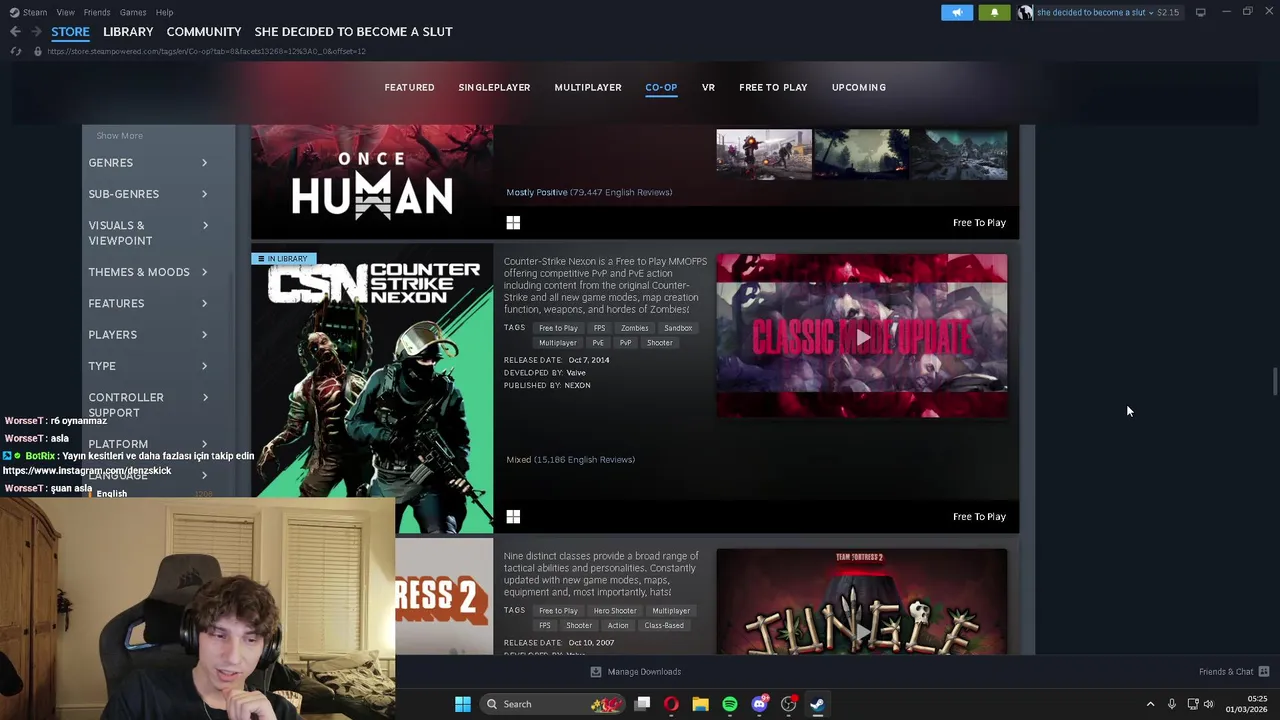Expand the Controller Support filter
Image resolution: width=1280 pixels, height=720 pixels.
tap(148, 405)
